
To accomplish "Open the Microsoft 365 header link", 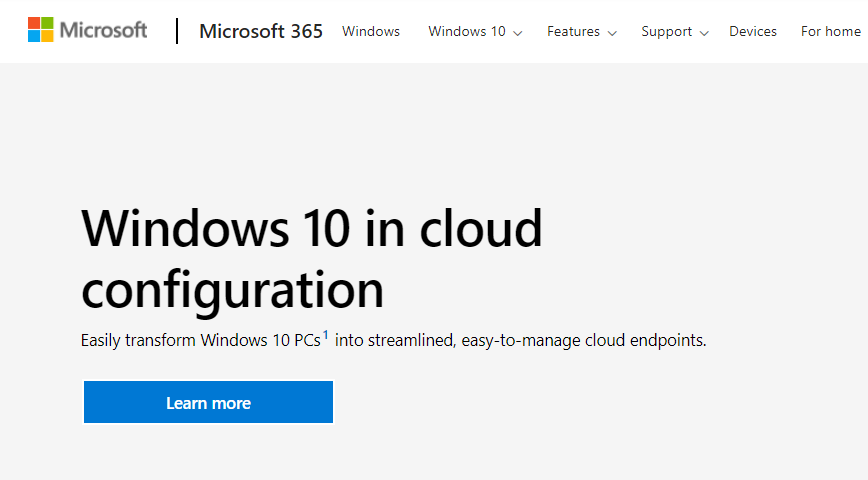I will (261, 31).
